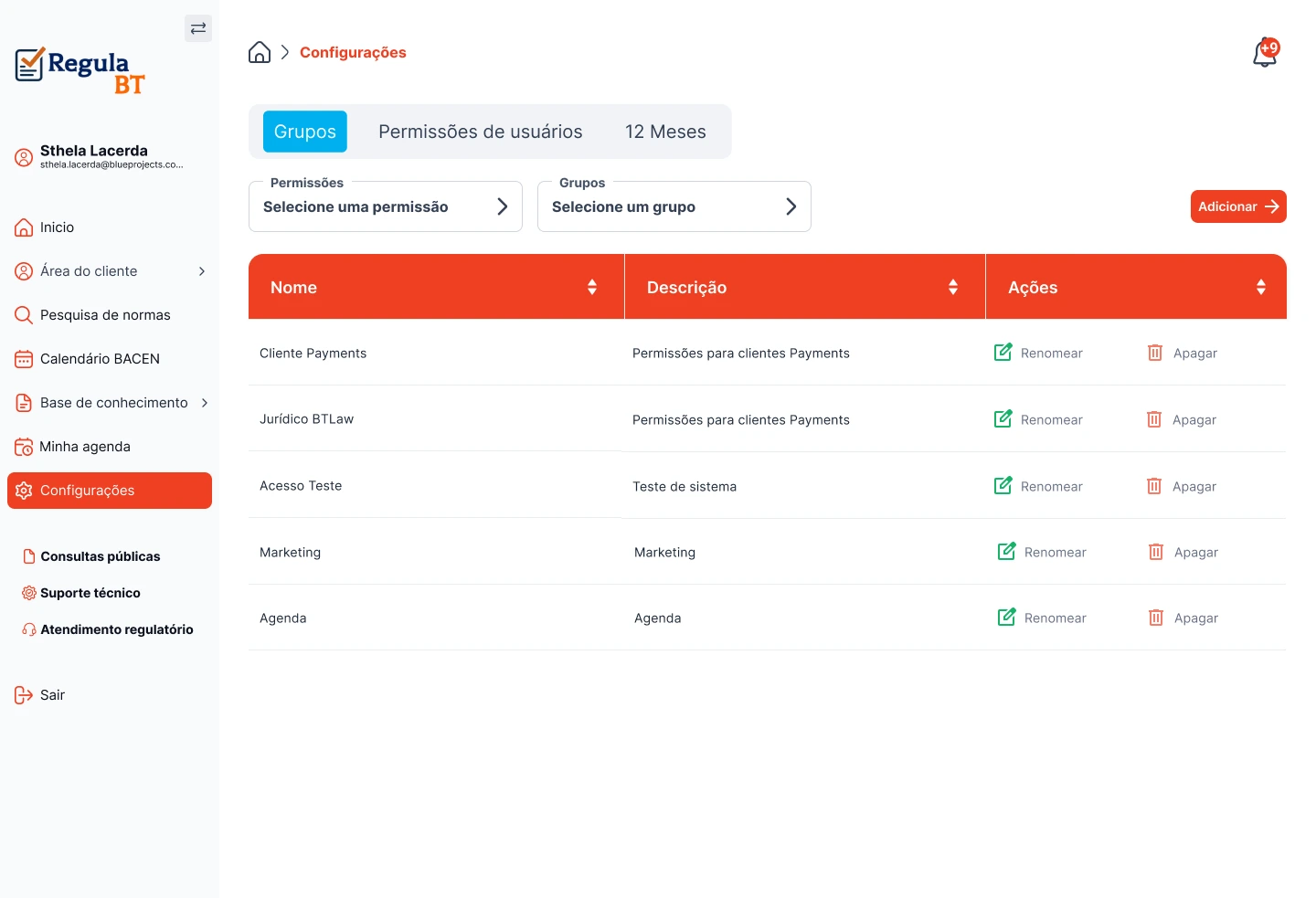Click the trash icon for Agenda row
This screenshot has width=1316, height=898.
(1156, 618)
